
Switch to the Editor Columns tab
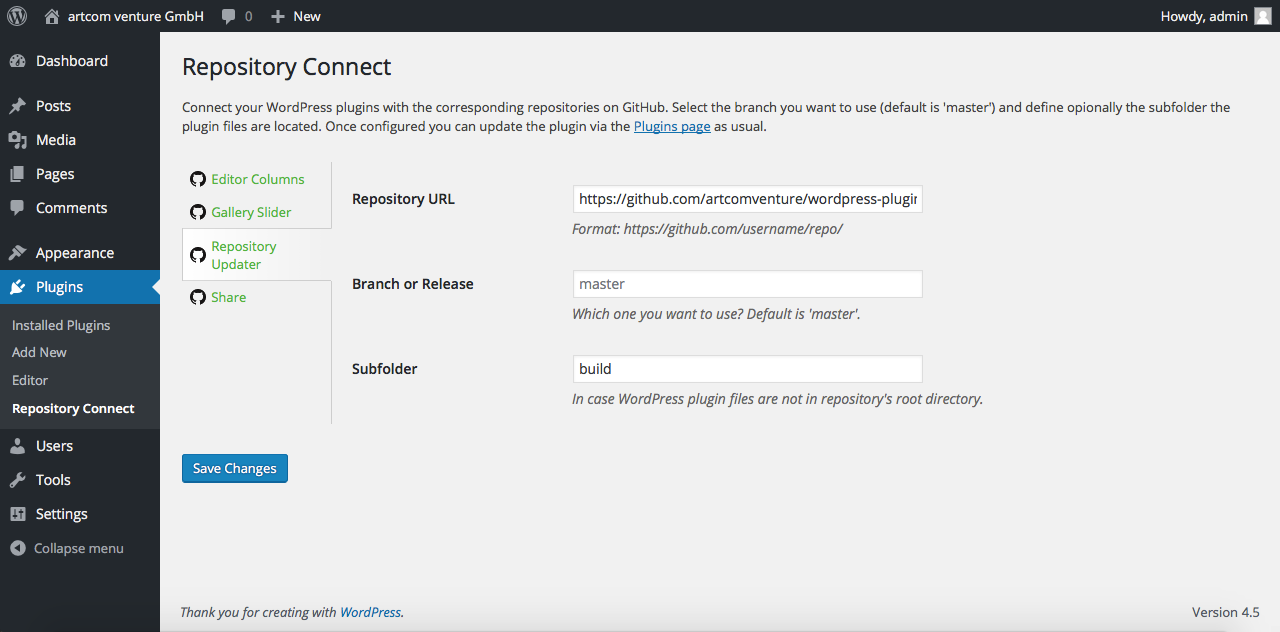tap(257, 179)
